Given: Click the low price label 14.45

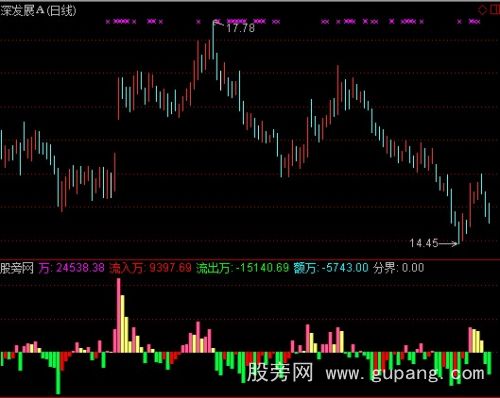Looking at the screenshot, I should (x=424, y=243).
